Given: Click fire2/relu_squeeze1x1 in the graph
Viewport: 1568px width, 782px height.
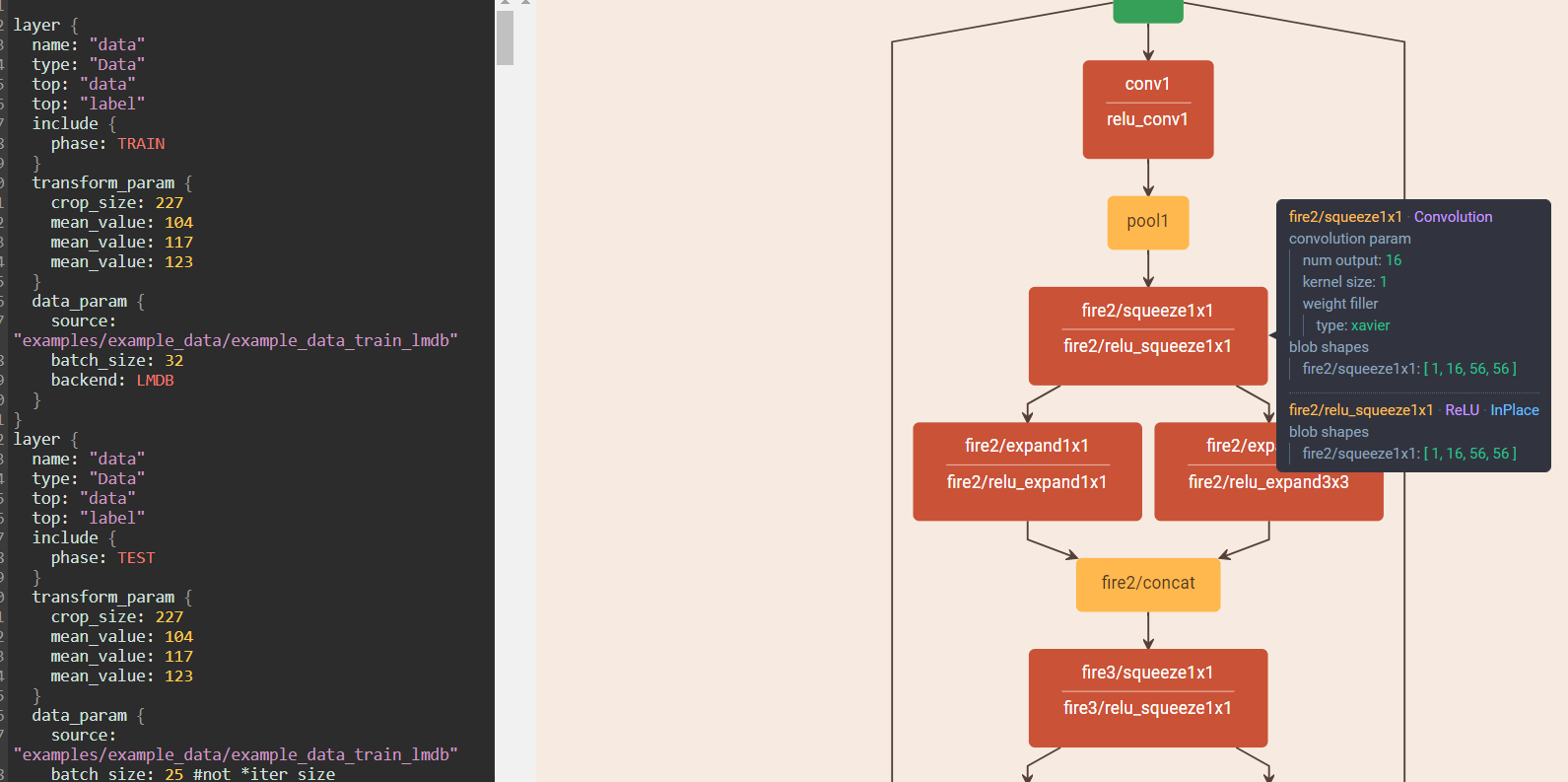Looking at the screenshot, I should [x=1147, y=346].
